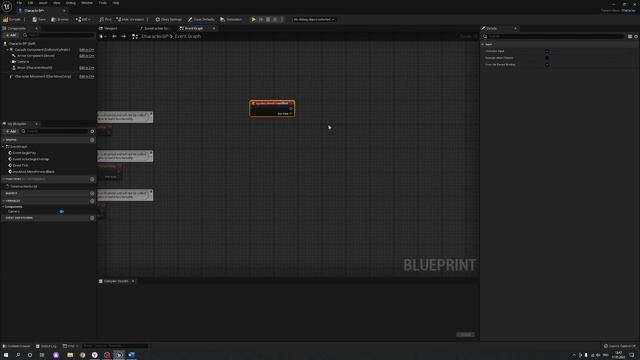Screen dimensions: 640x360
Task: Click the Stop playback button
Action: click(x=268, y=19)
